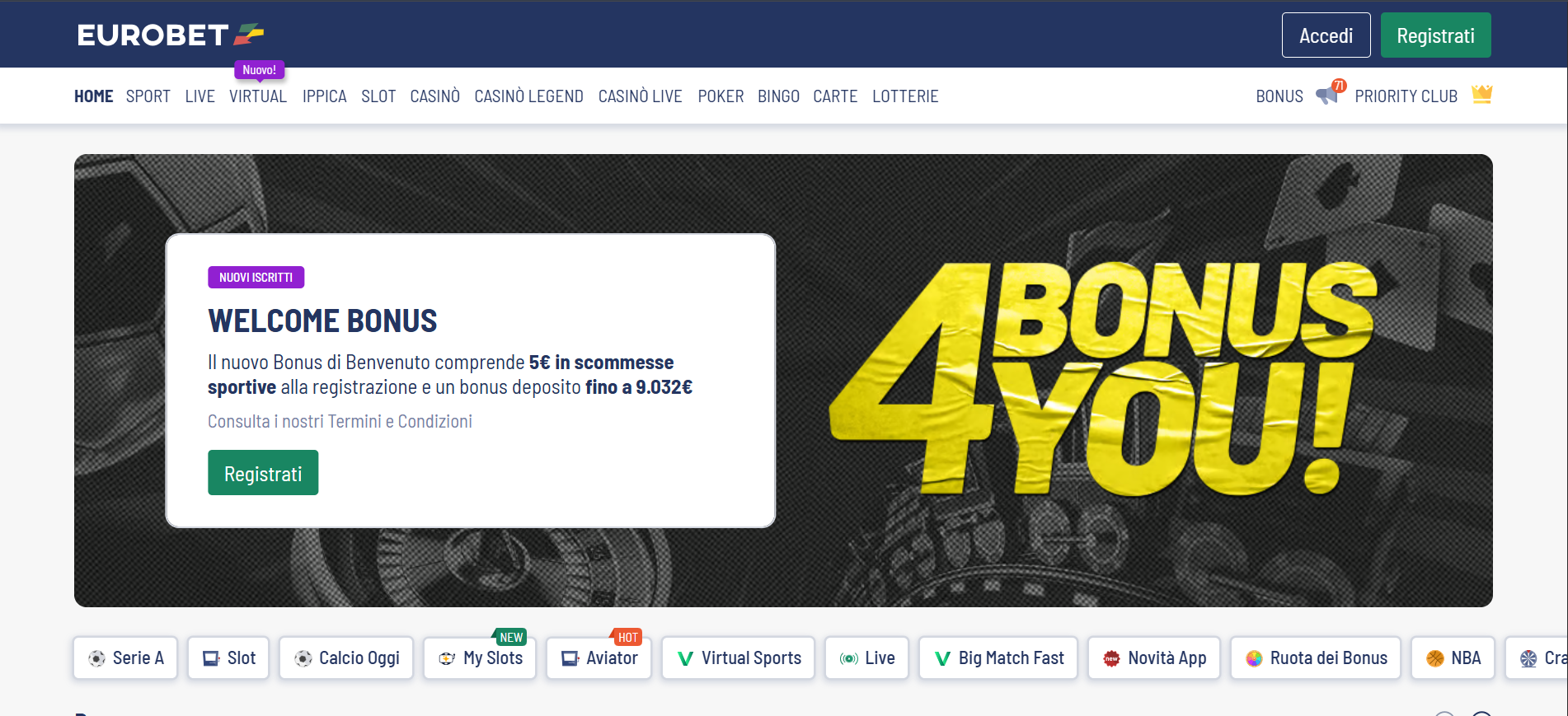Open the IPPICA section

325,96
